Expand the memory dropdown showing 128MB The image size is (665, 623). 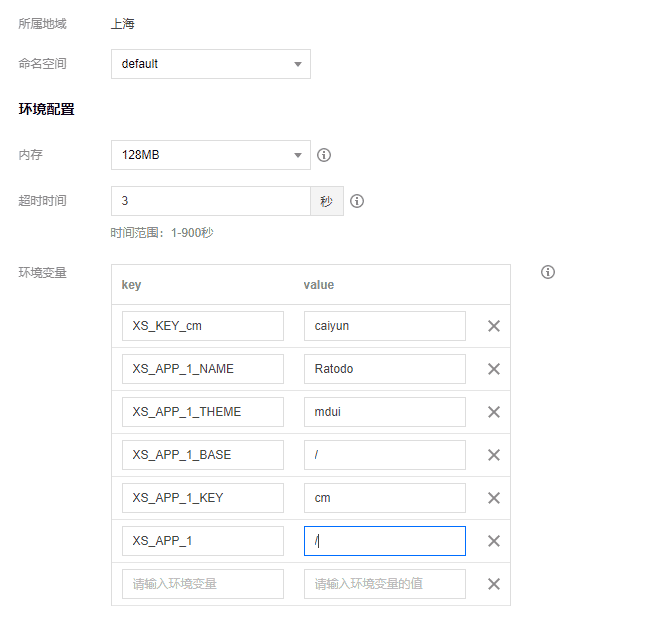point(210,156)
